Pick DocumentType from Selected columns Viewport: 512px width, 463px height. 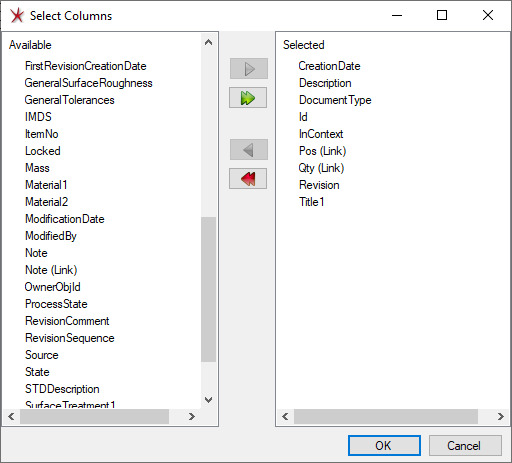335,100
